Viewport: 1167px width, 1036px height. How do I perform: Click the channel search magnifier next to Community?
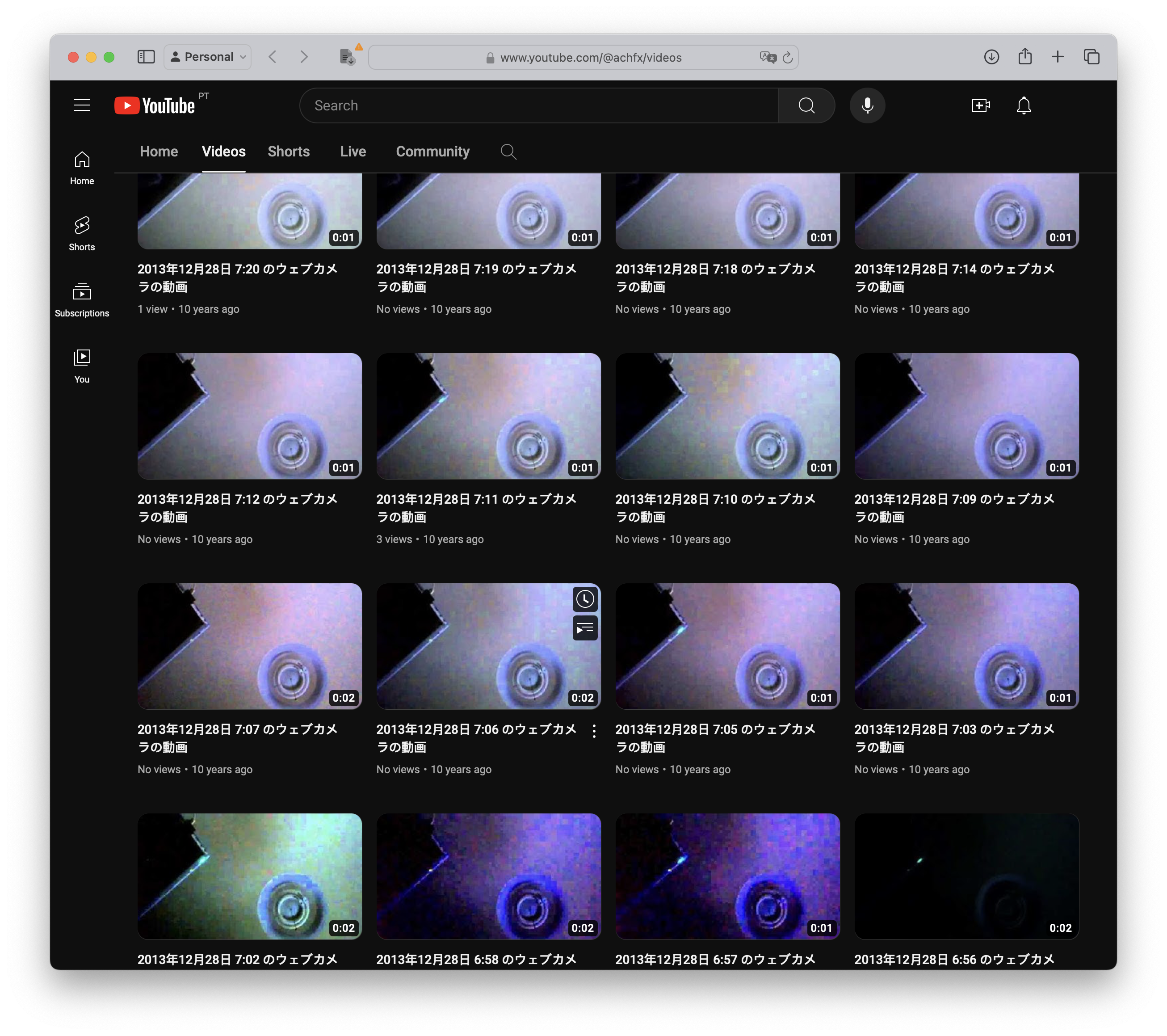508,152
